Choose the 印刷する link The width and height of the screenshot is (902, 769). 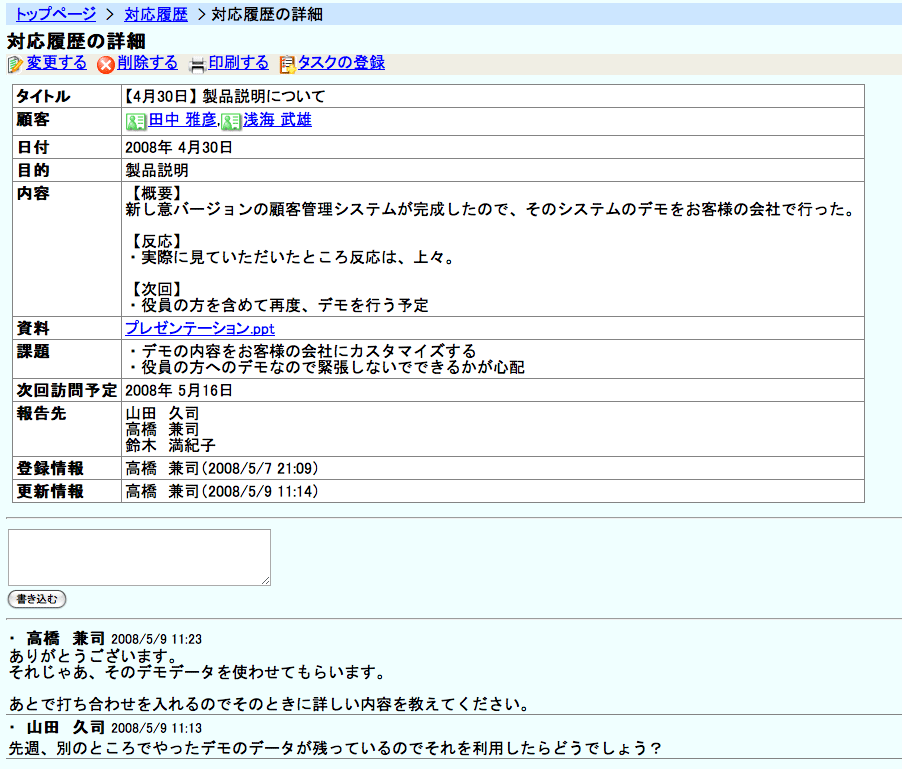[x=238, y=63]
